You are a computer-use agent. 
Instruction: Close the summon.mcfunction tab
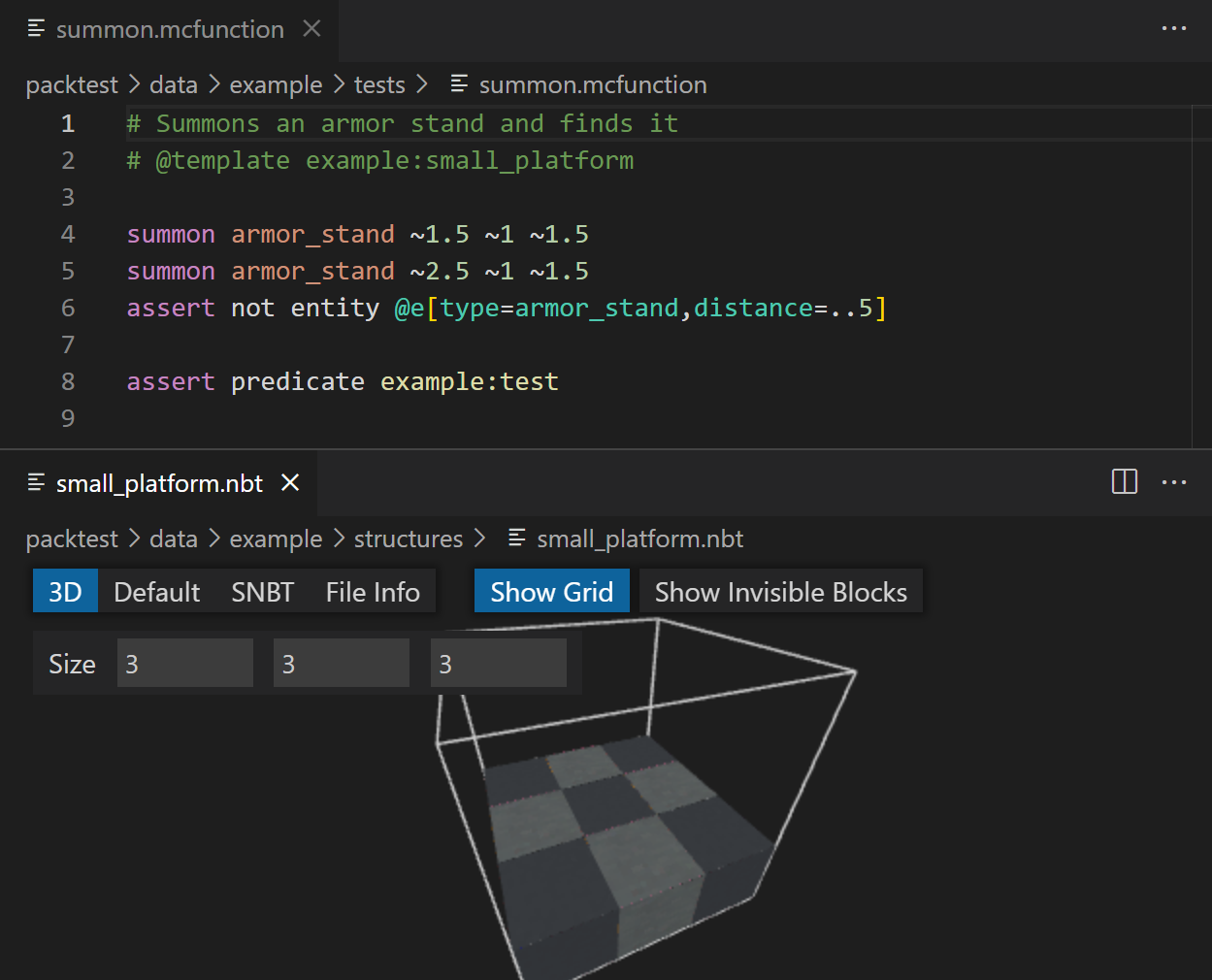(311, 29)
